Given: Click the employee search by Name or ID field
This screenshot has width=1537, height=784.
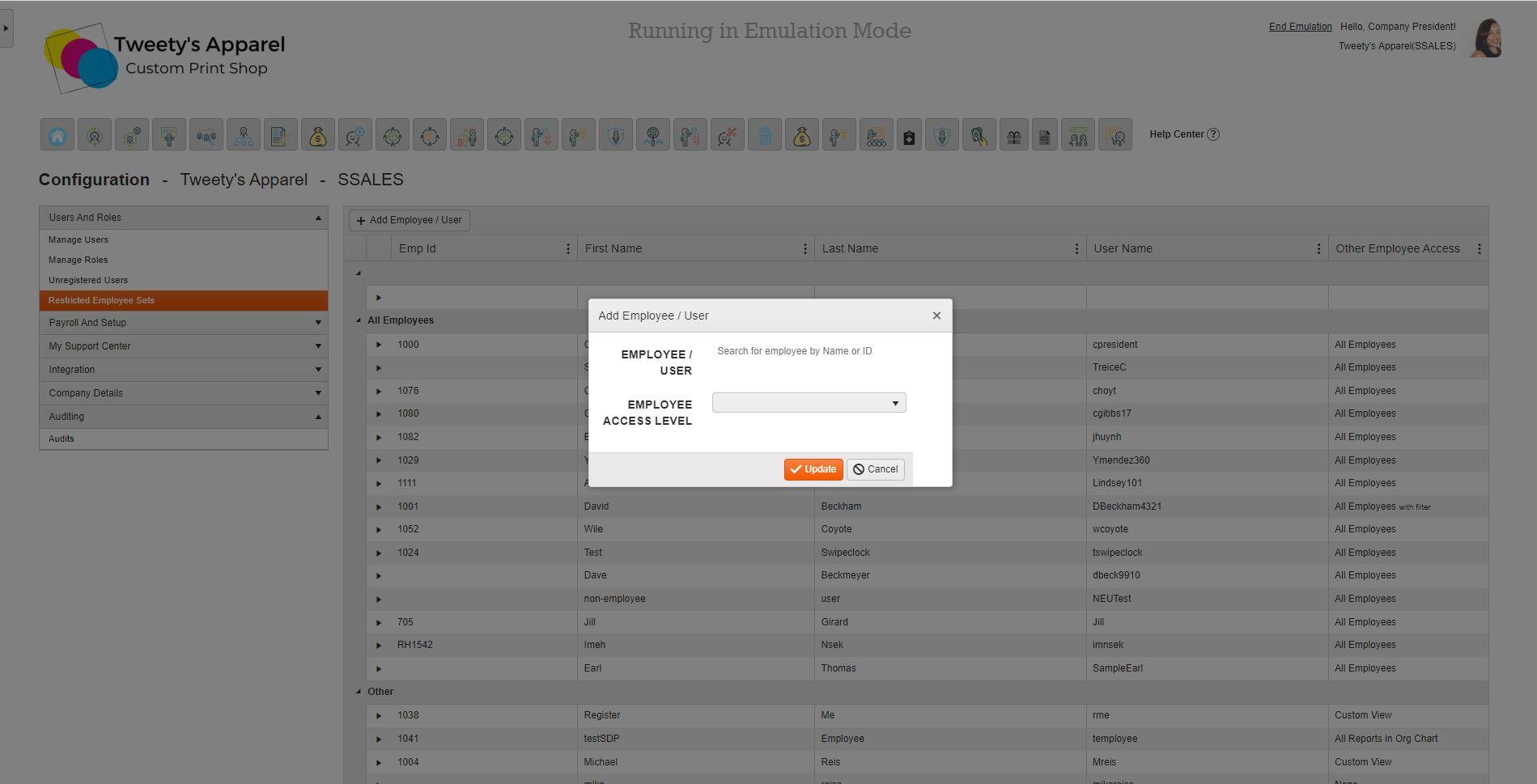Looking at the screenshot, I should (x=809, y=351).
